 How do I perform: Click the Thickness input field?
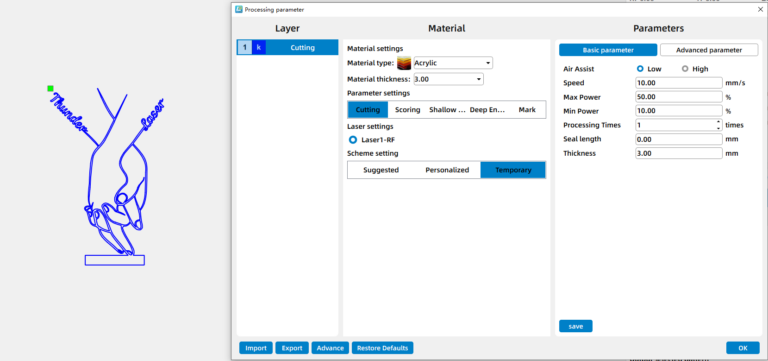tap(679, 153)
